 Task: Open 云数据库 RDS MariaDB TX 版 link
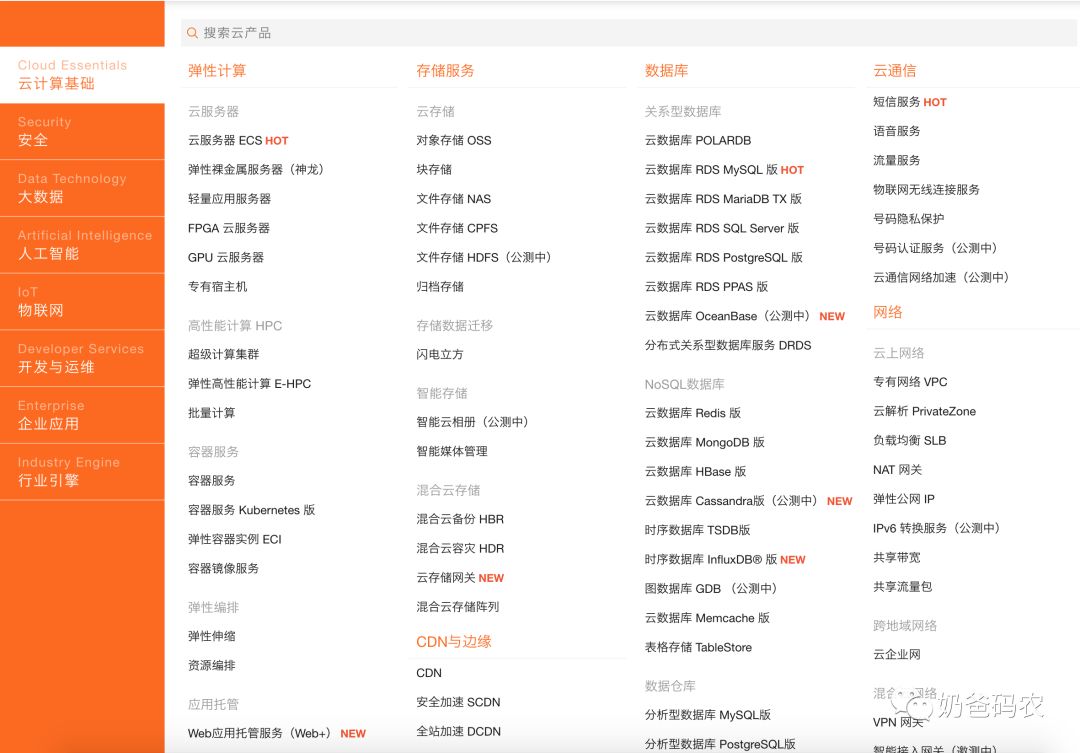tap(723, 199)
